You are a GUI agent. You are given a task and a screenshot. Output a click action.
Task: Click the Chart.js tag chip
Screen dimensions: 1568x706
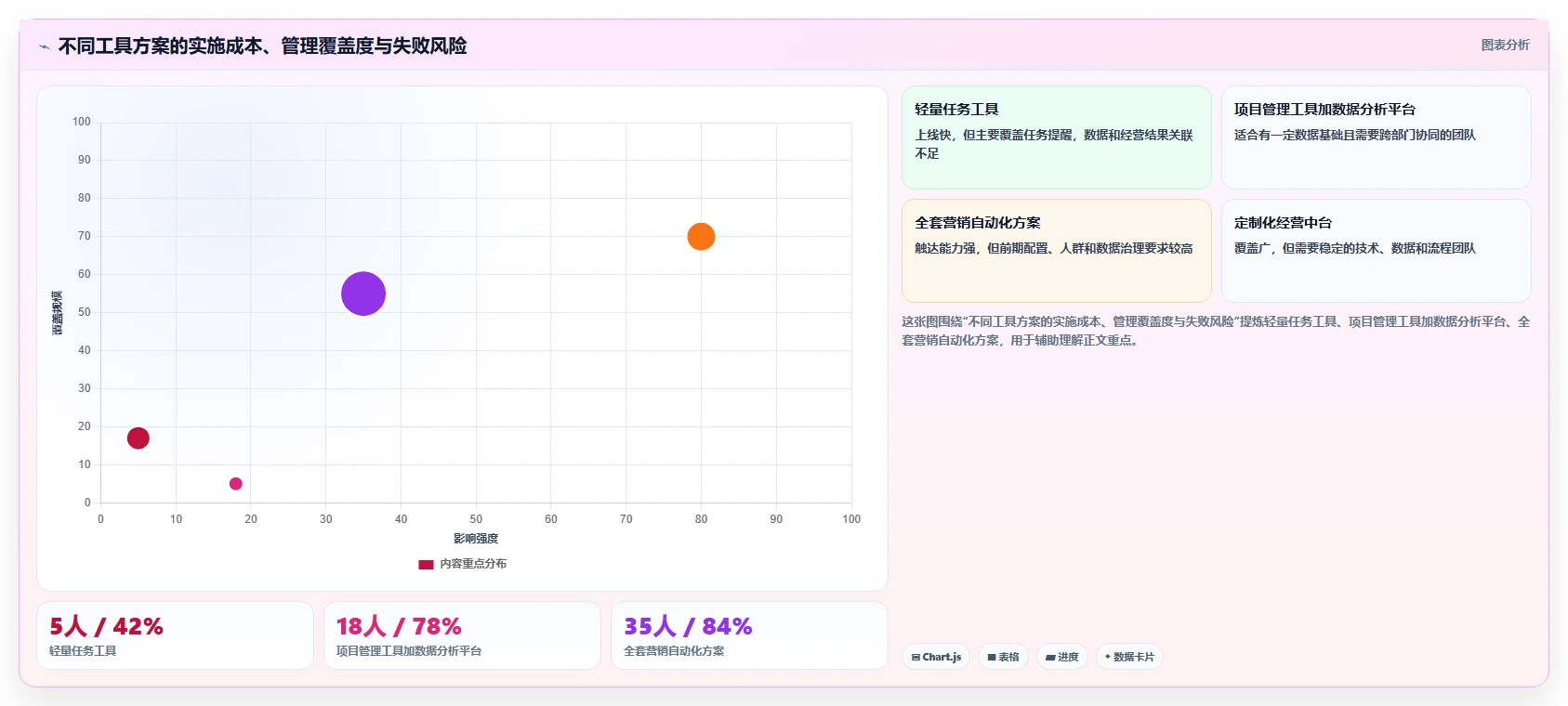[x=936, y=657]
